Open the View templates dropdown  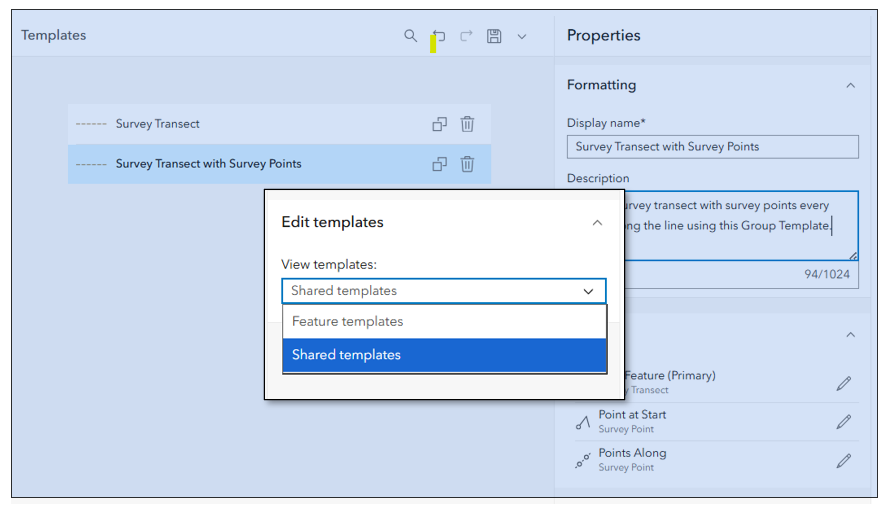point(444,291)
